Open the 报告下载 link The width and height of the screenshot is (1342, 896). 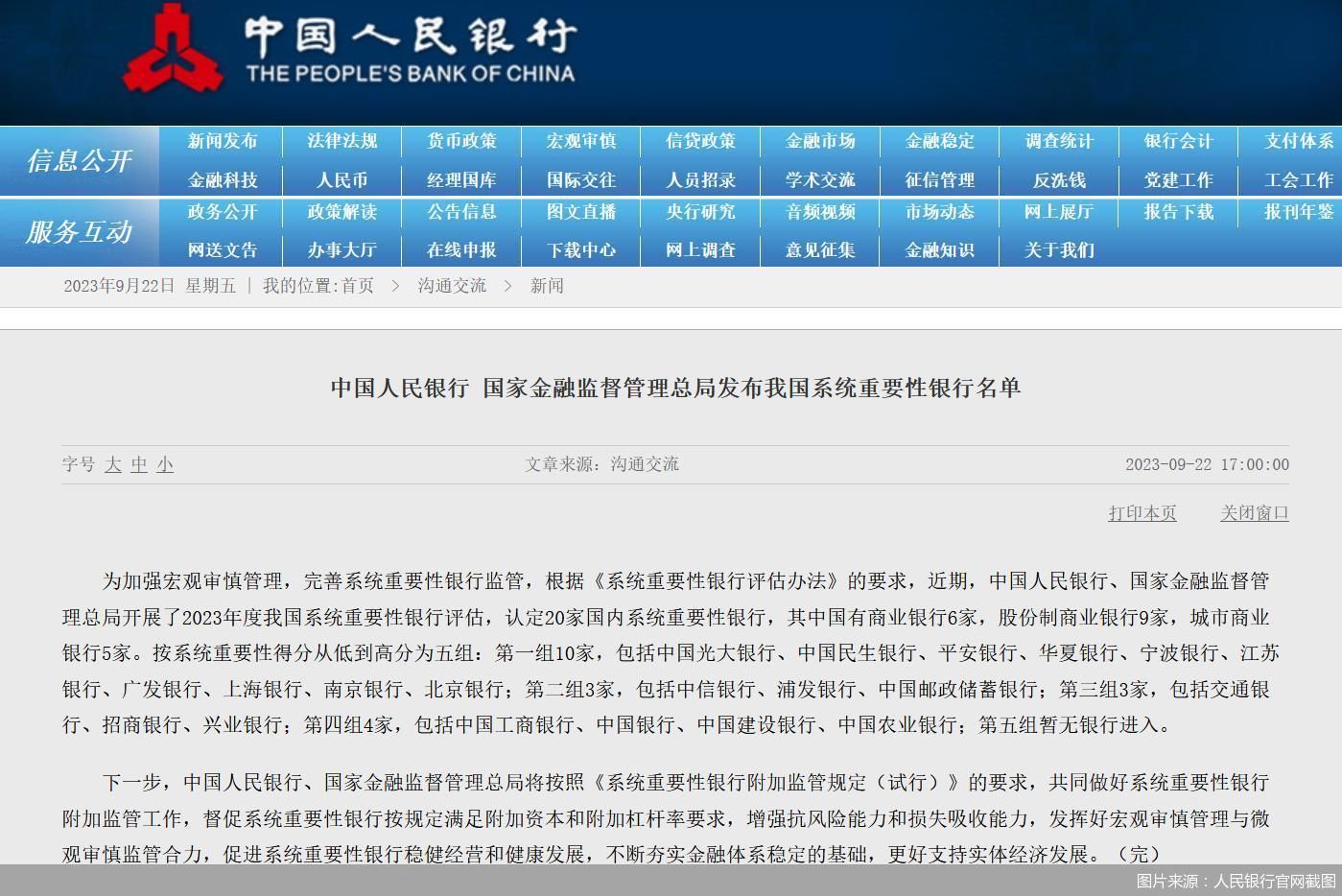point(1178,212)
